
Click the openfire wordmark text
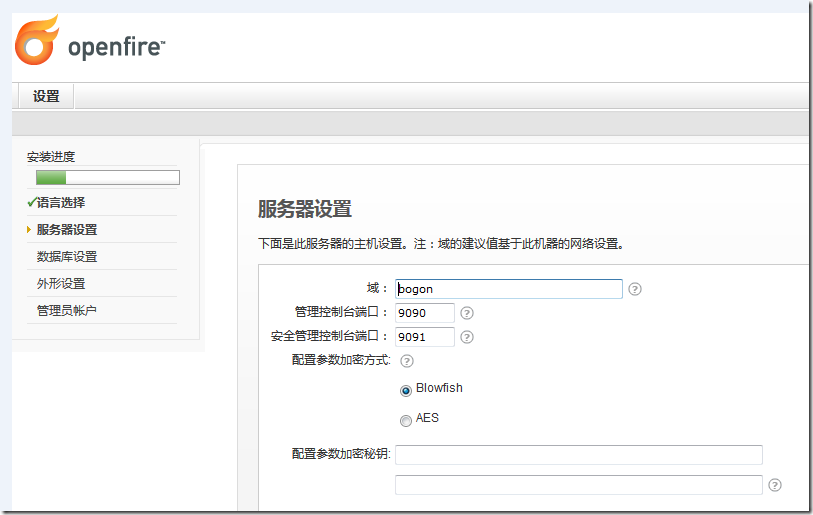coord(117,47)
